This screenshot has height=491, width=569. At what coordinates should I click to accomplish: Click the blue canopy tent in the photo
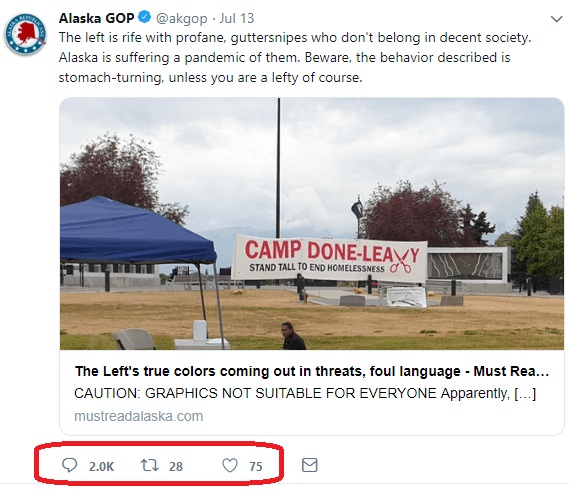[x=138, y=232]
